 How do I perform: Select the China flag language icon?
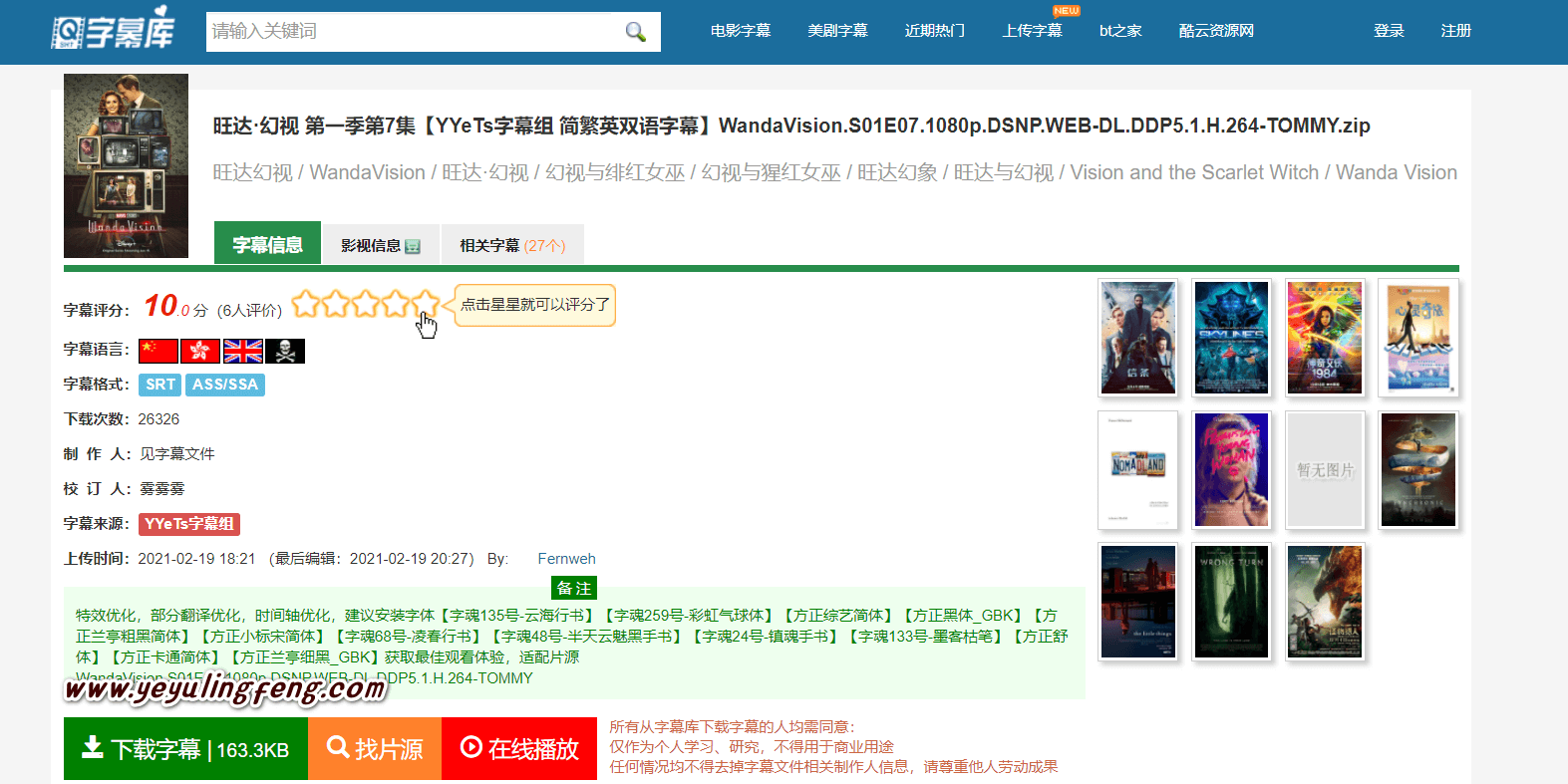[158, 351]
